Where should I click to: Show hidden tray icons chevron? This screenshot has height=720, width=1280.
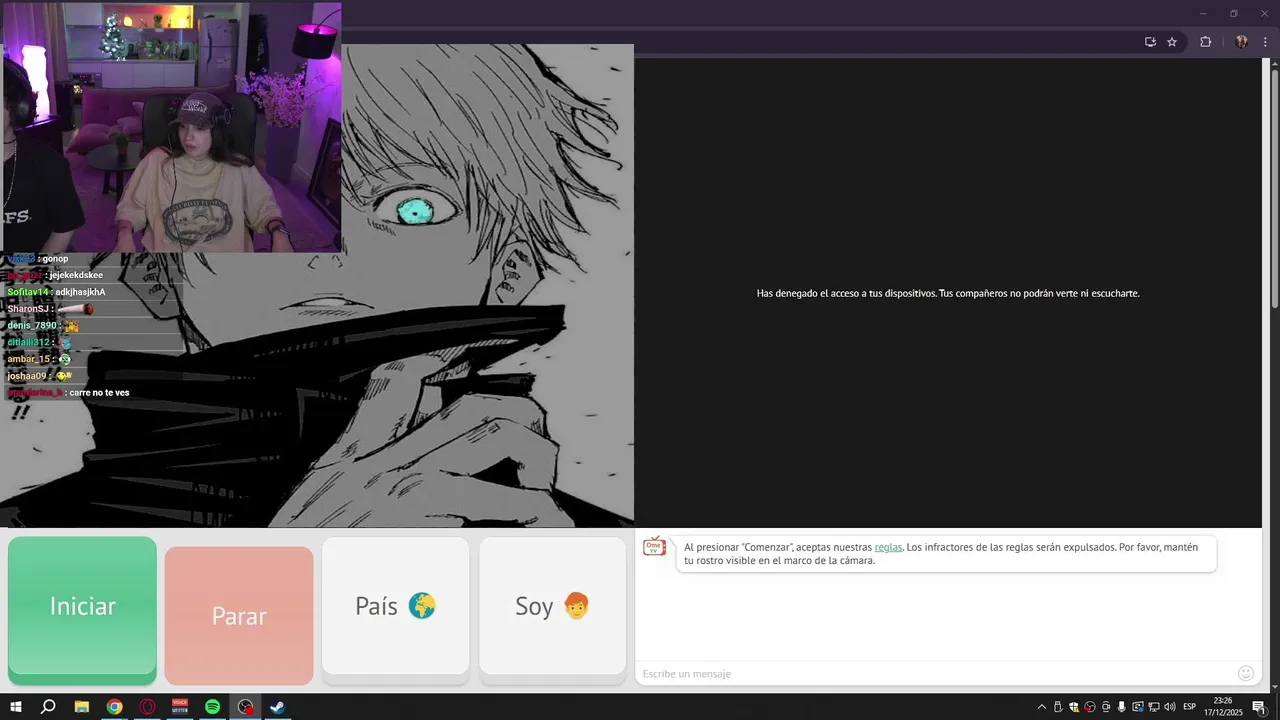tap(1041, 707)
